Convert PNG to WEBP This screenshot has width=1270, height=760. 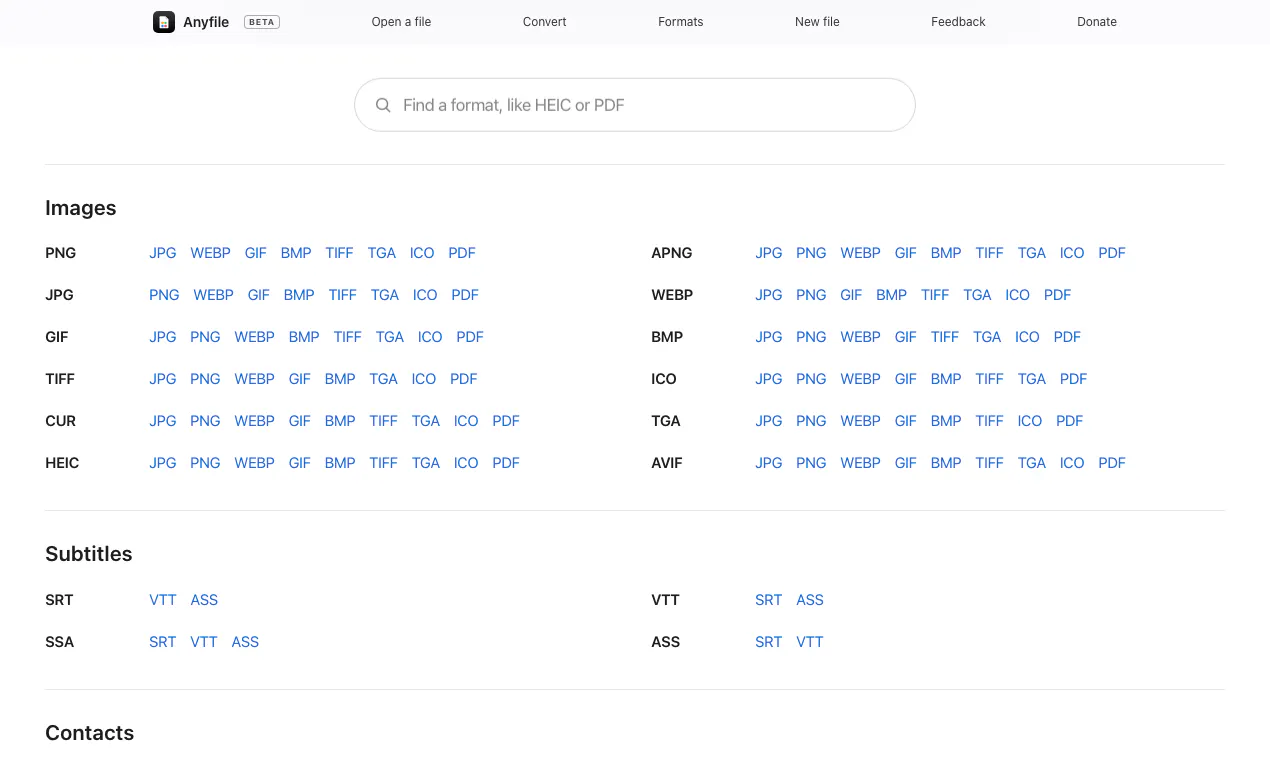coord(210,253)
